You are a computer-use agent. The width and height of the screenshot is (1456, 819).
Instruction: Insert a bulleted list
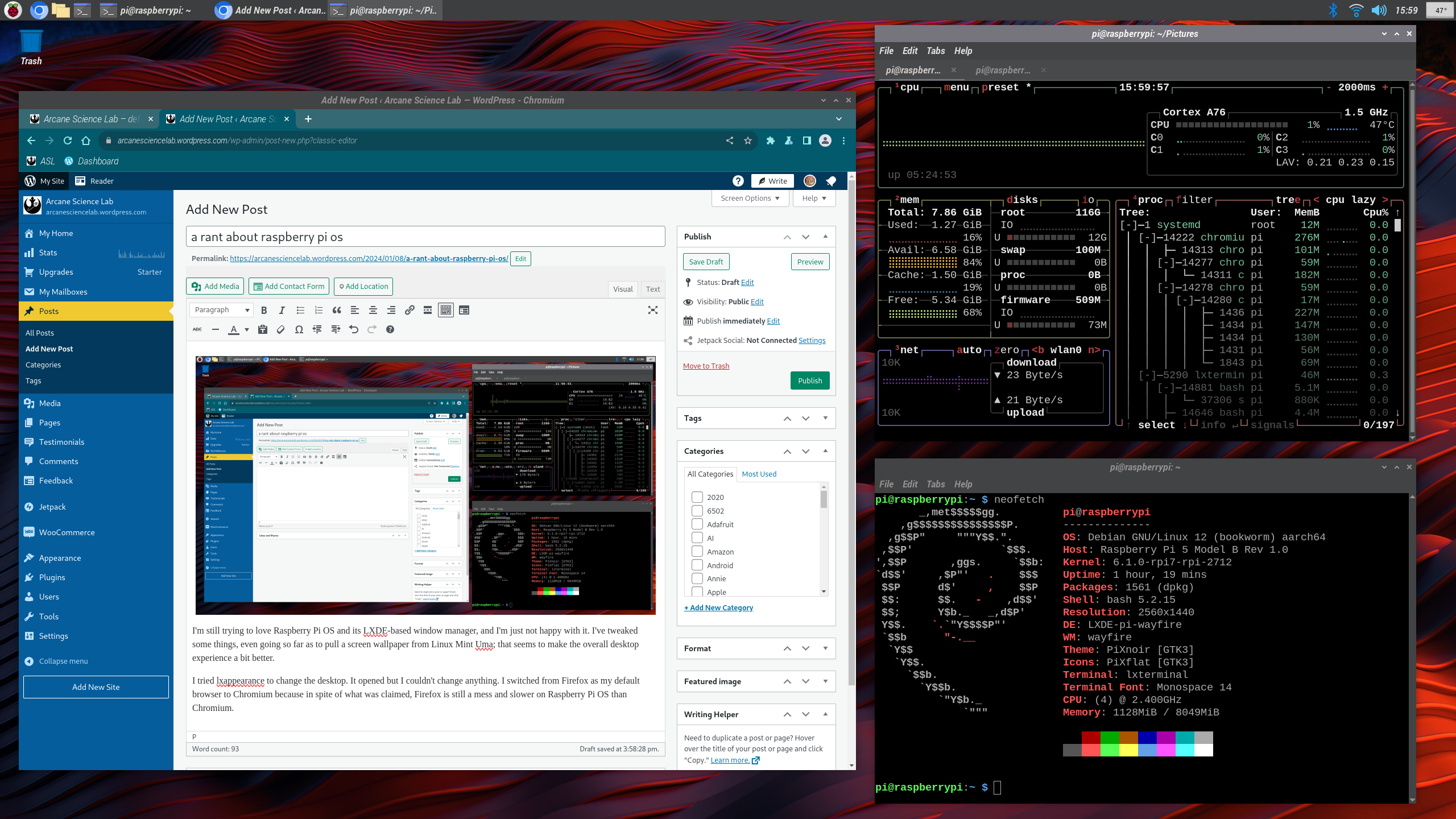(x=300, y=310)
